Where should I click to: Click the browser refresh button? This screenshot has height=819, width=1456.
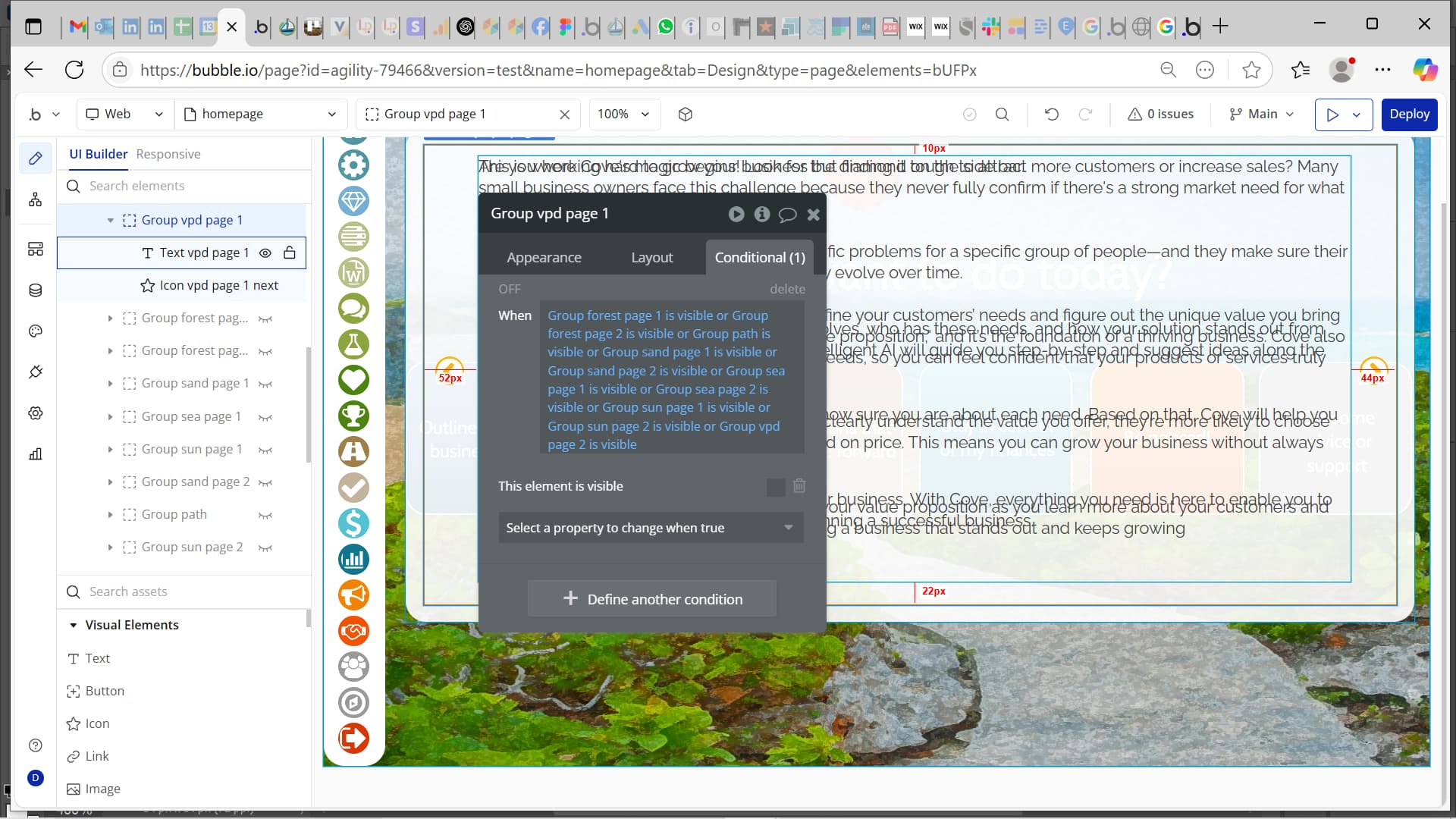[x=74, y=71]
